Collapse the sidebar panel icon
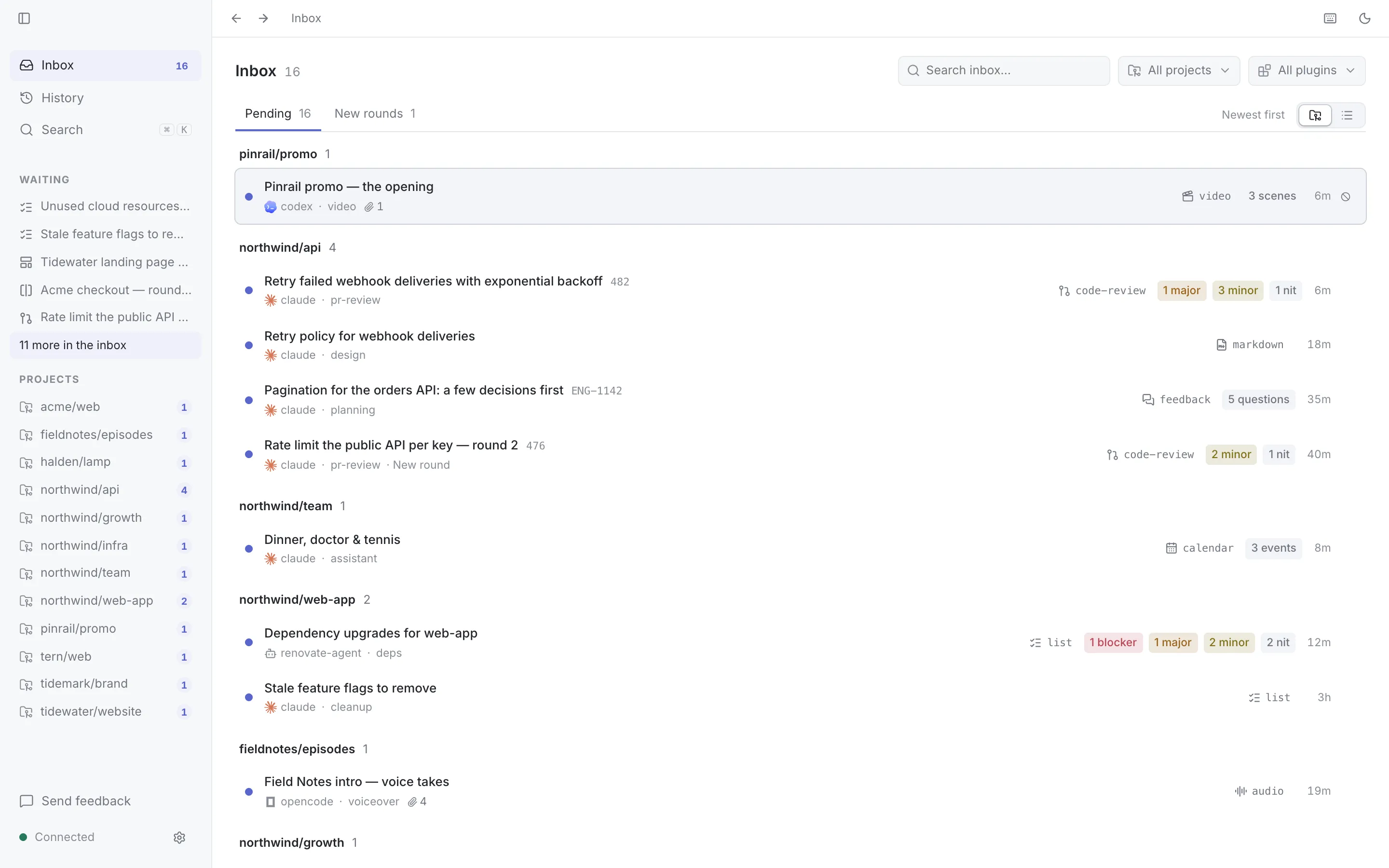Viewport: 1389px width, 868px height. [24, 18]
